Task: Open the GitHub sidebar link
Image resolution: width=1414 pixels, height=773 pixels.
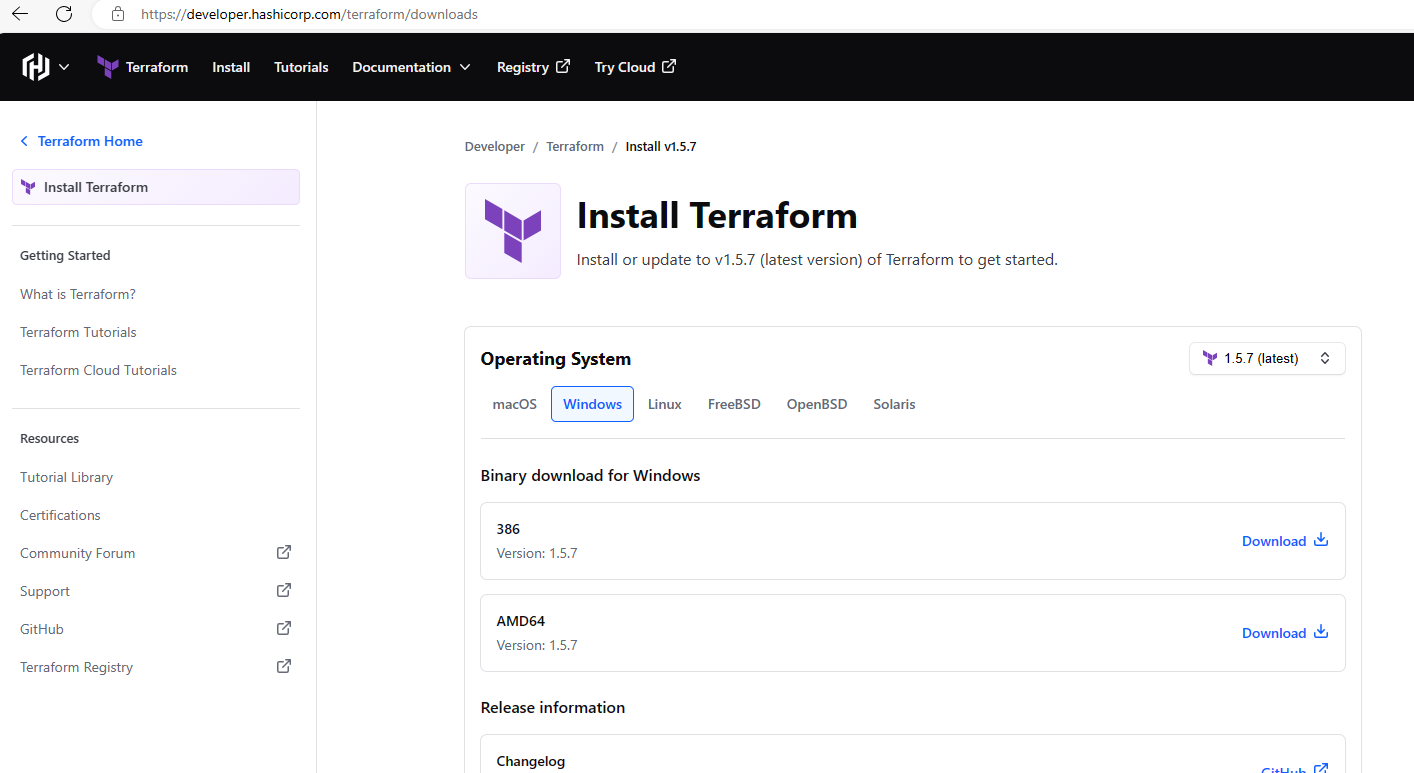Action: point(42,629)
